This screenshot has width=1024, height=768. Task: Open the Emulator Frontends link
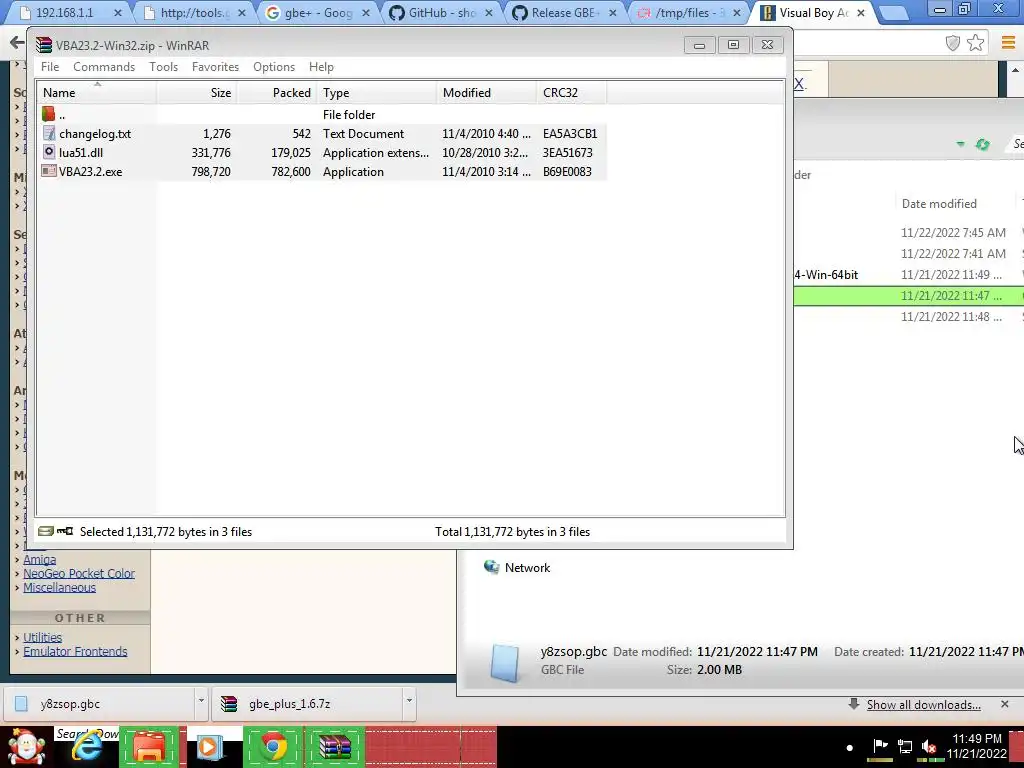(75, 651)
